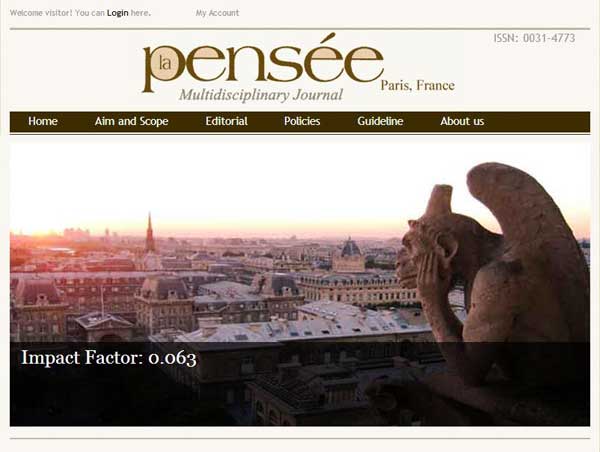Open the Policies menu item
Screen dimensions: 600x452
click(302, 121)
